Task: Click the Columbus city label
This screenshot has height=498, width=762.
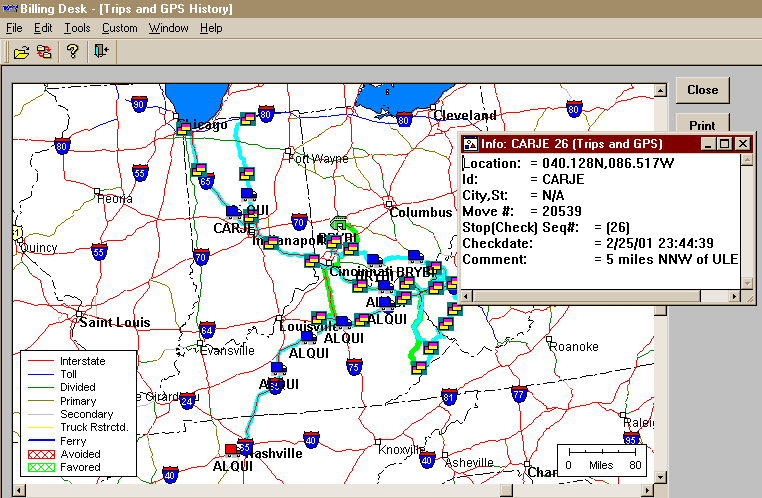Action: click(421, 212)
